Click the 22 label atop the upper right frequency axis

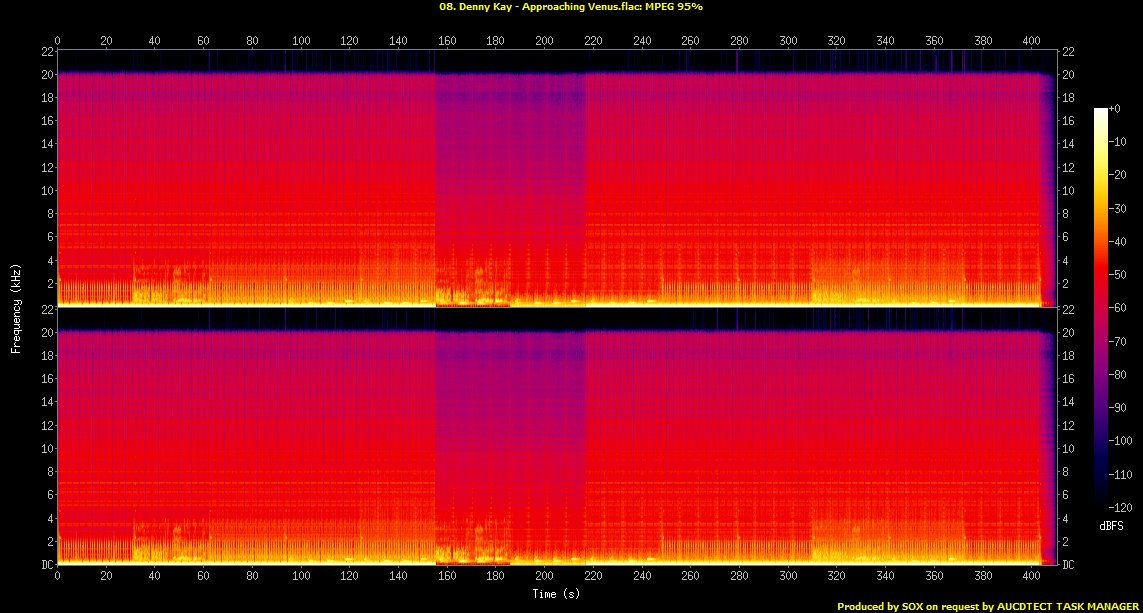point(1068,51)
